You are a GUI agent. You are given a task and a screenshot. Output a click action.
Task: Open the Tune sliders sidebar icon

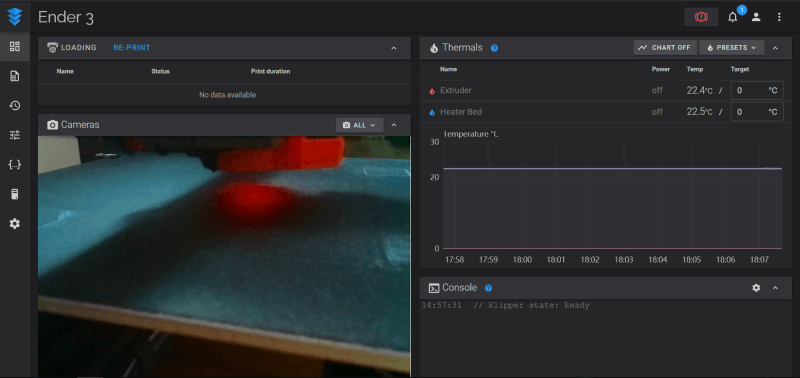[x=15, y=135]
